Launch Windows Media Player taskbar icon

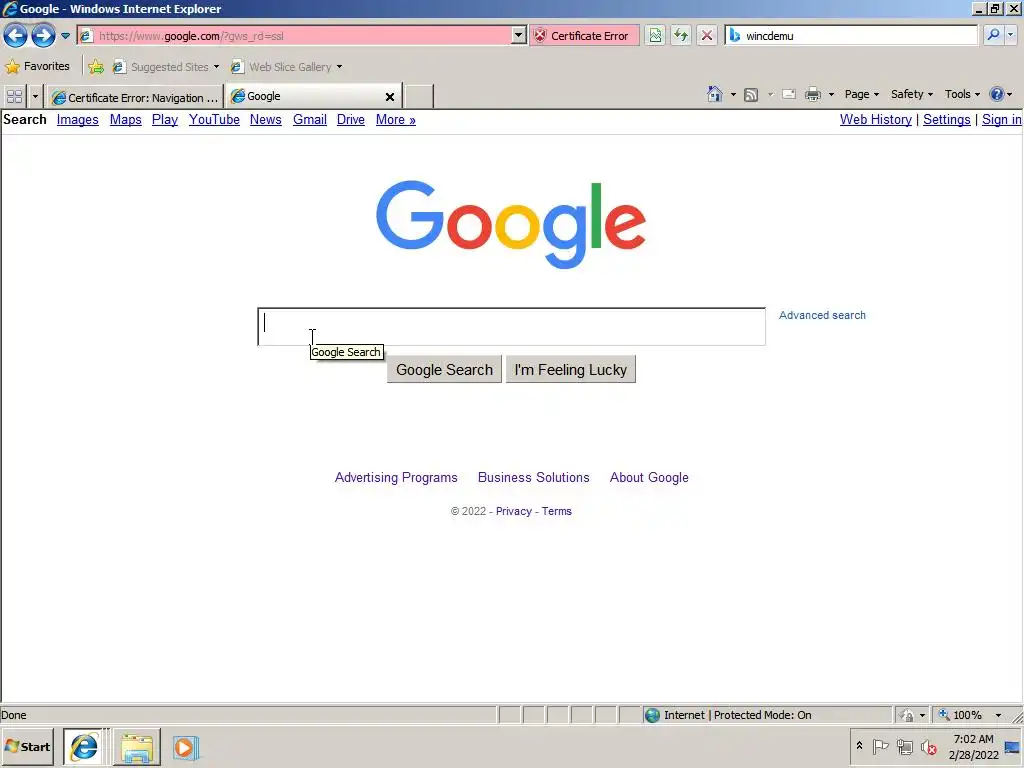185,747
